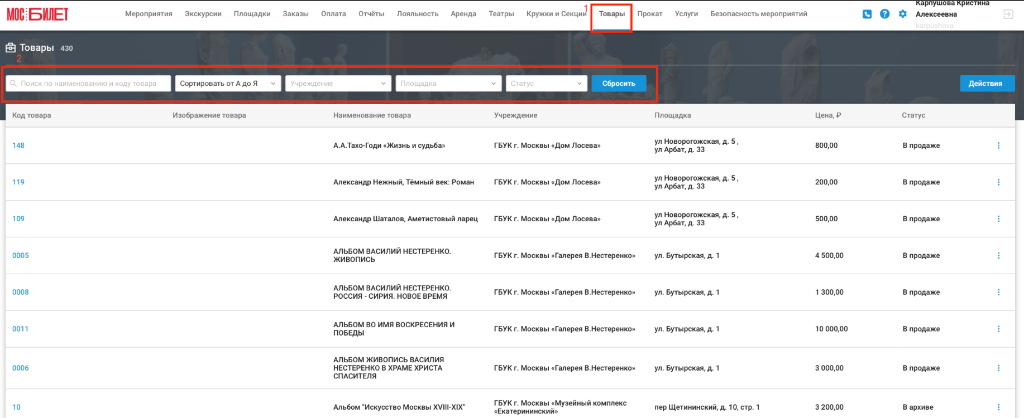Click the Сбросить button

[619, 84]
